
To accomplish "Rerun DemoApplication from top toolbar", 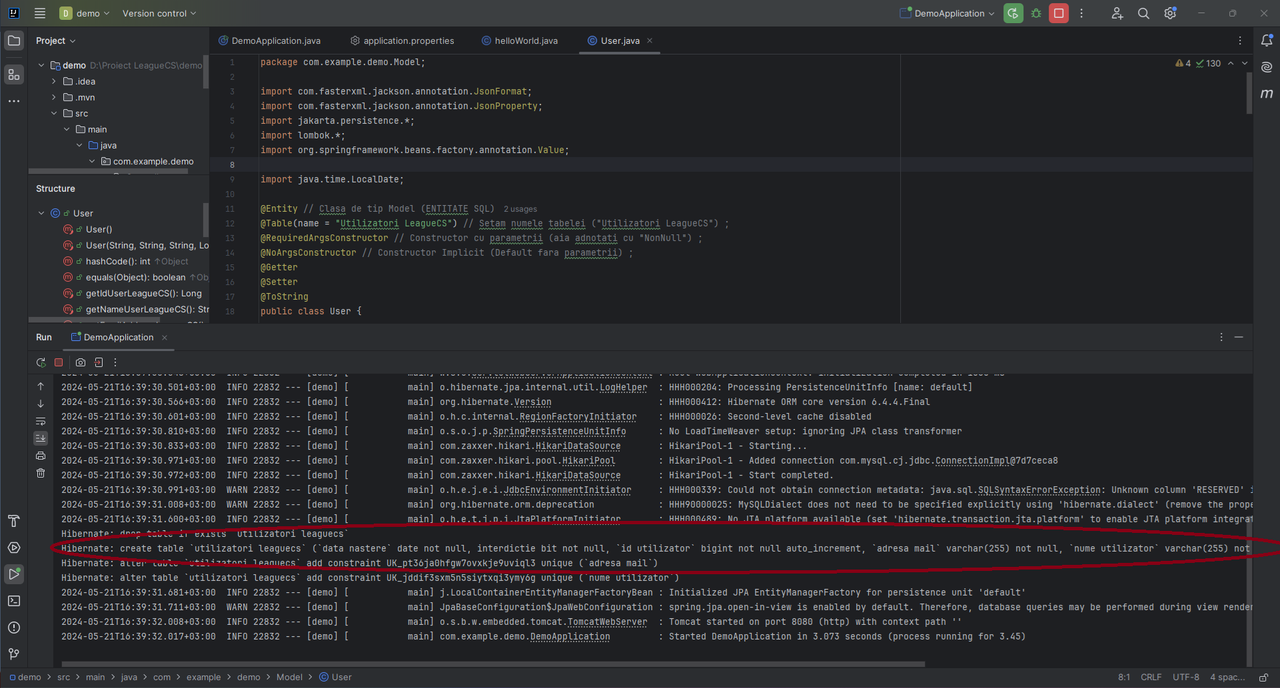I will (x=1013, y=13).
